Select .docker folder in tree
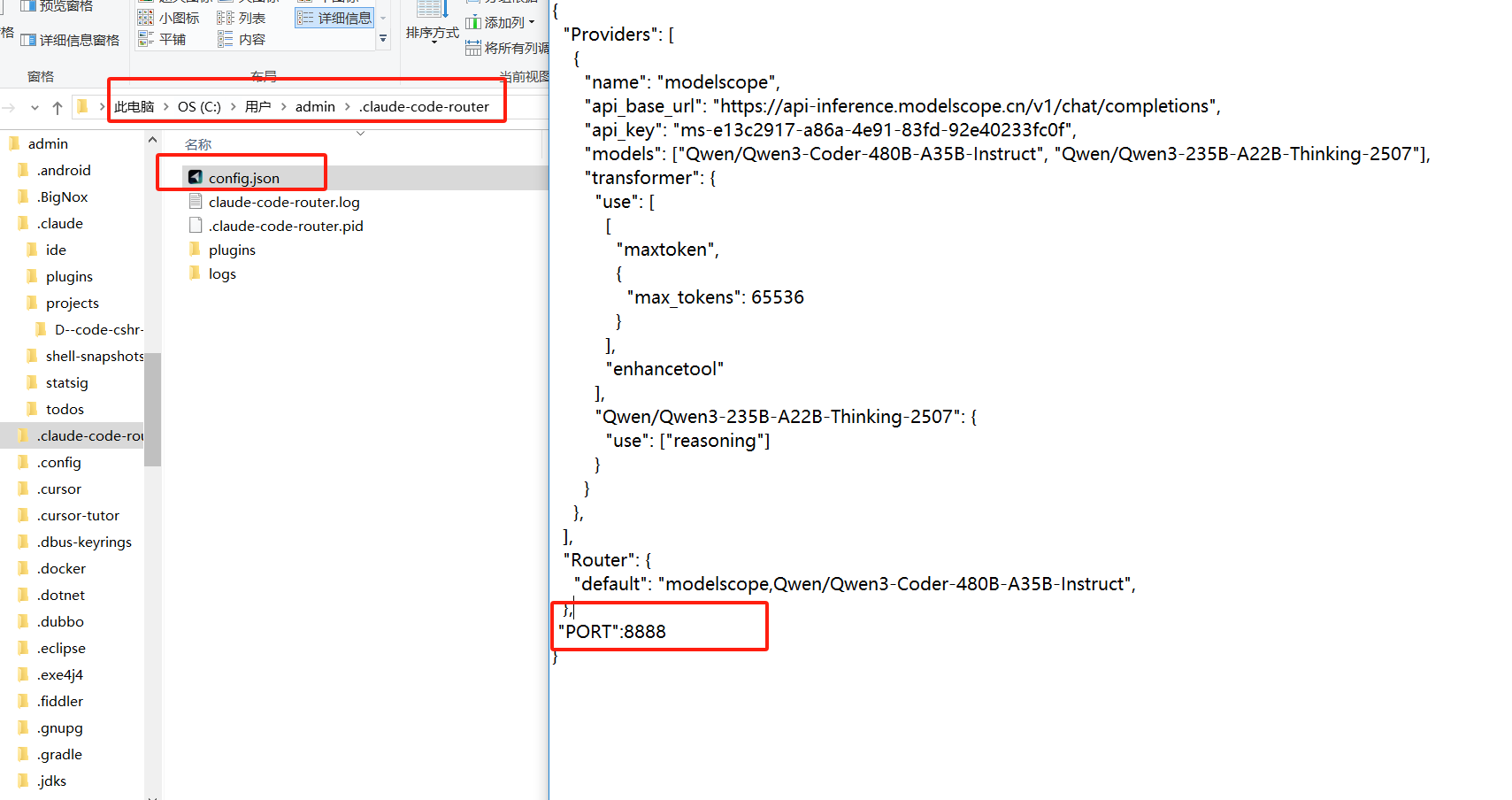 pyautogui.click(x=61, y=568)
